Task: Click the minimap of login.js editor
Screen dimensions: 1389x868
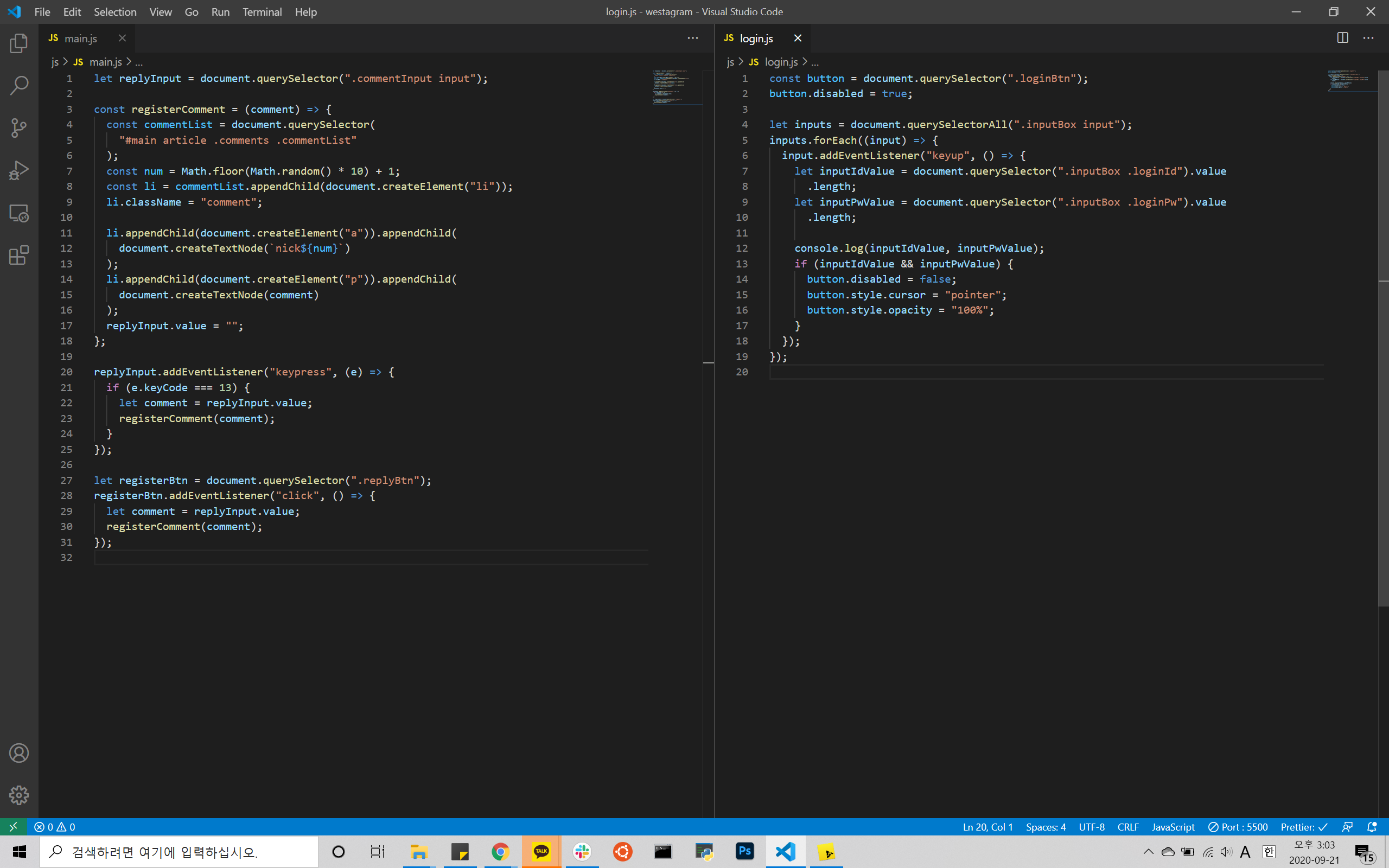Action: click(1352, 81)
